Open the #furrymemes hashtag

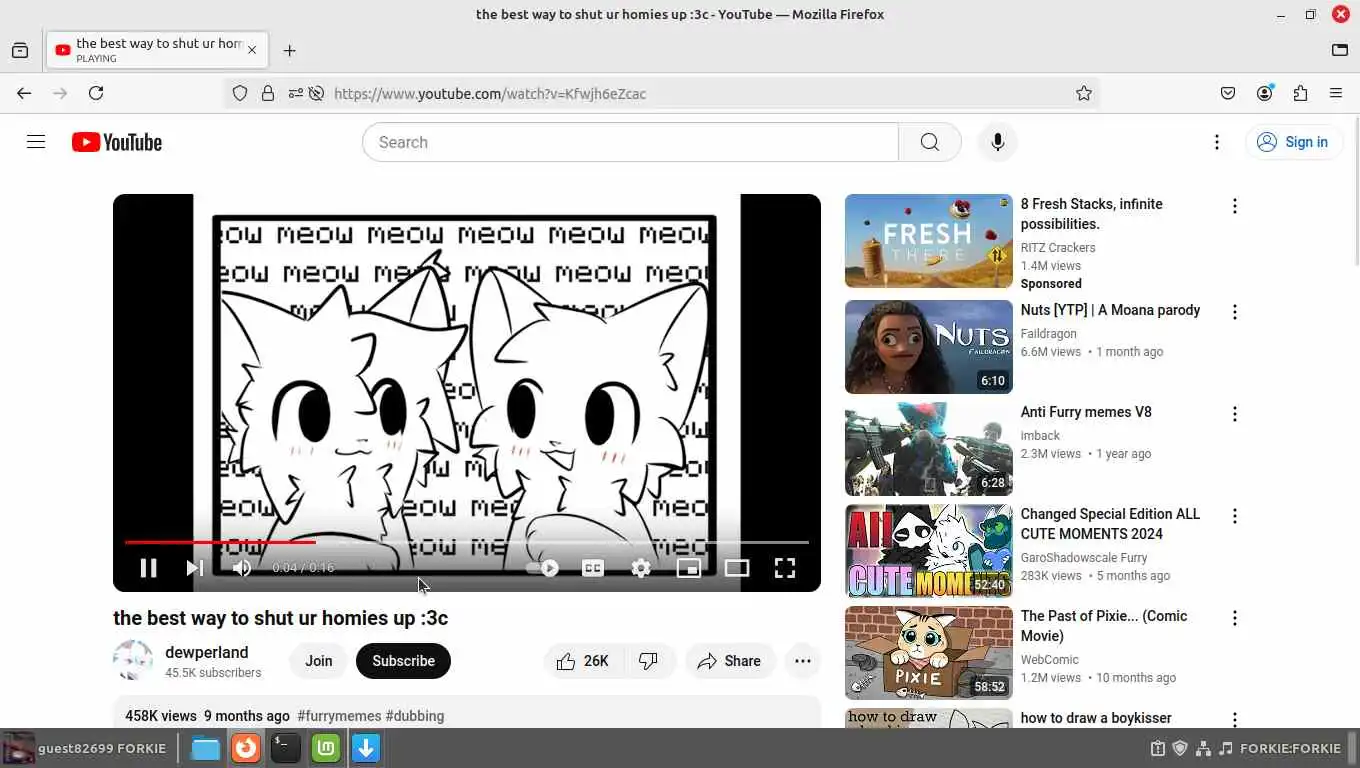point(339,716)
